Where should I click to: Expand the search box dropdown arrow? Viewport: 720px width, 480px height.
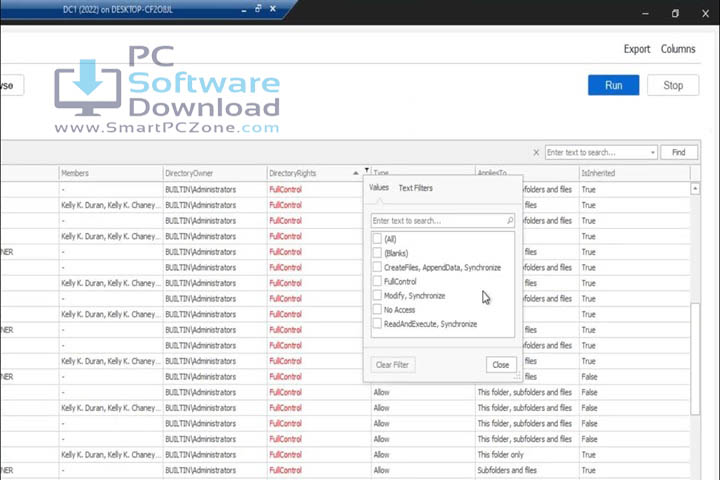[x=652, y=152]
